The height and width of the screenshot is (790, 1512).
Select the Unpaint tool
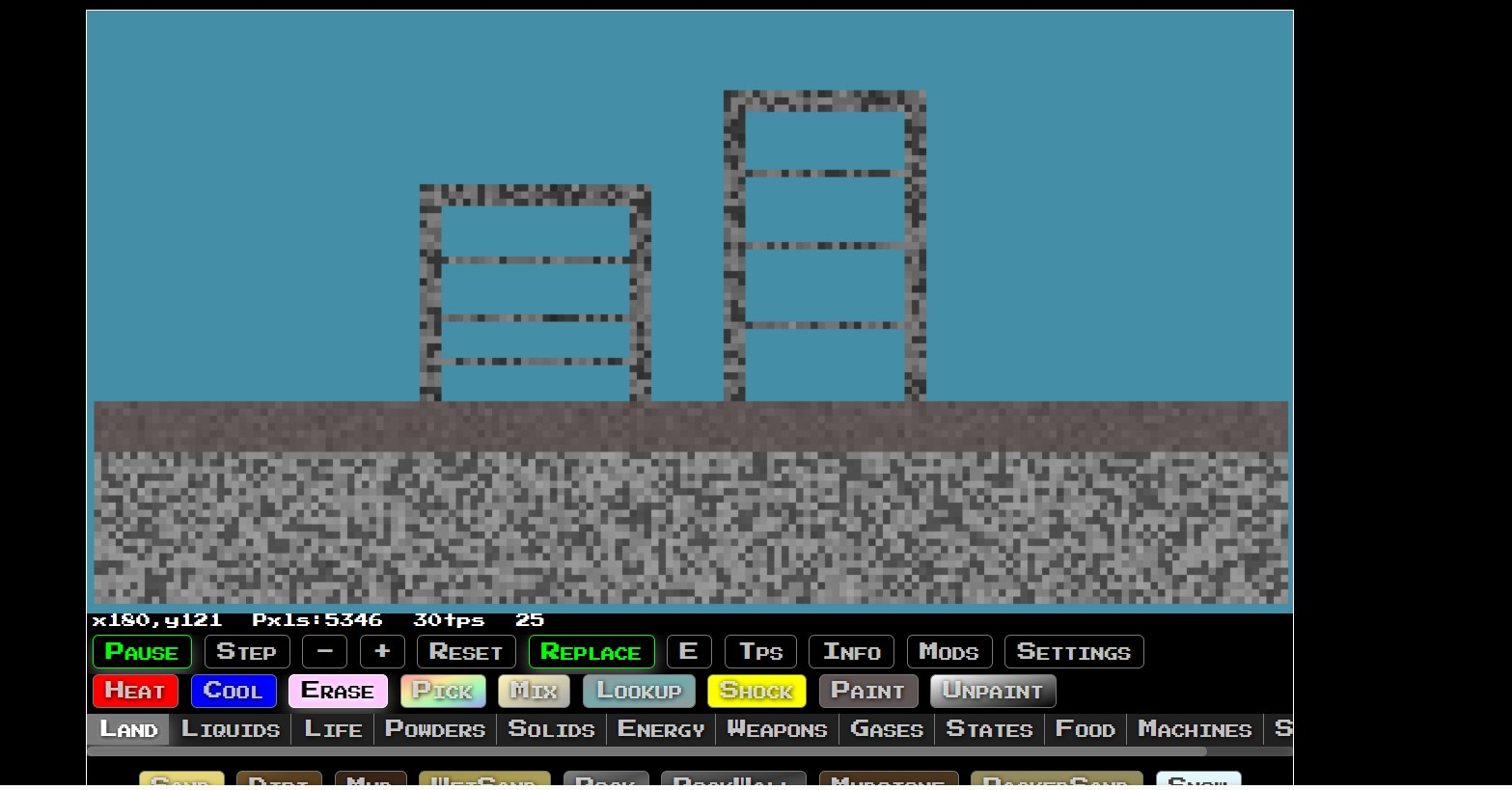993,691
